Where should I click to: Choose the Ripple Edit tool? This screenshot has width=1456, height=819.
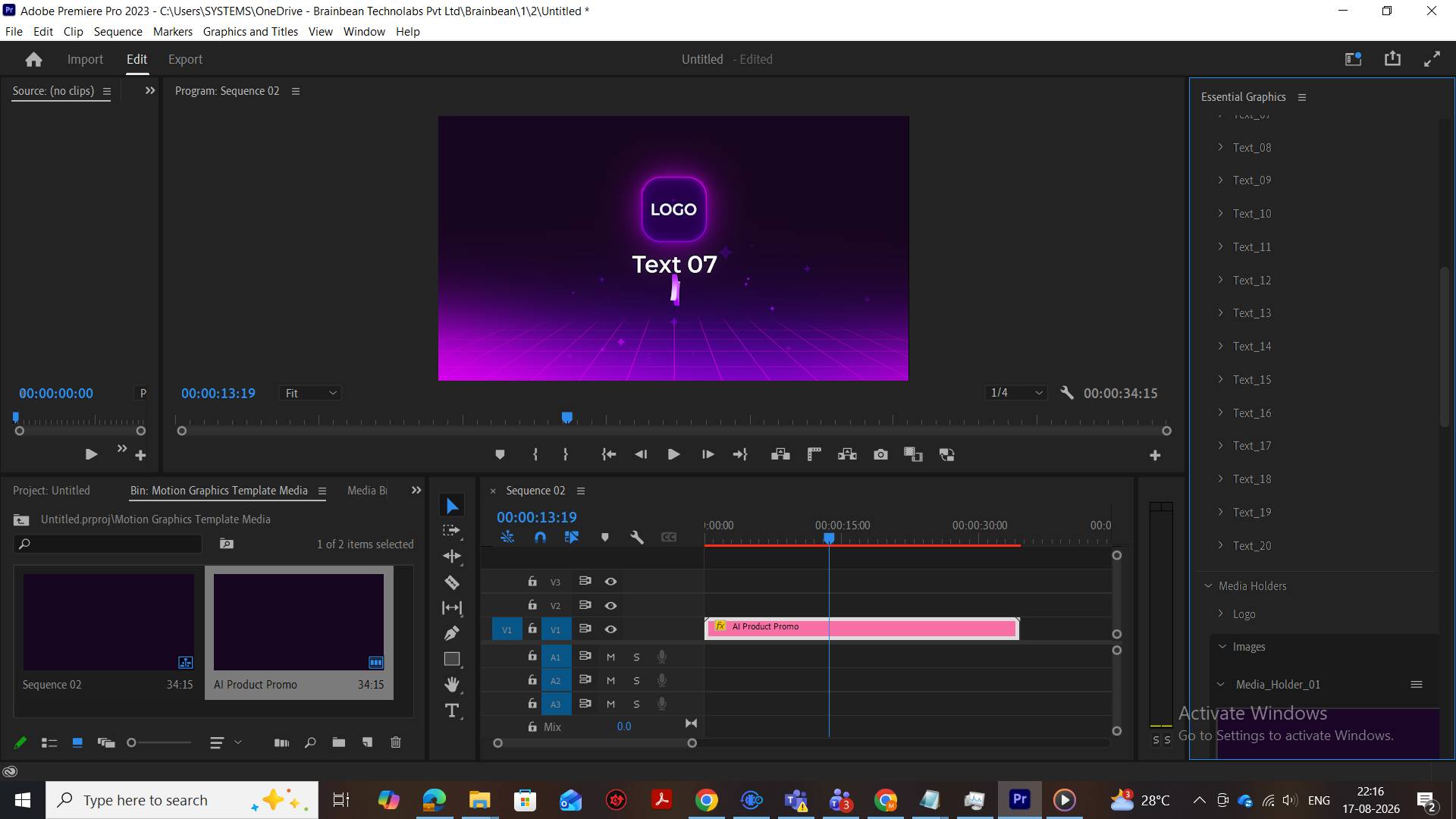coord(452,556)
